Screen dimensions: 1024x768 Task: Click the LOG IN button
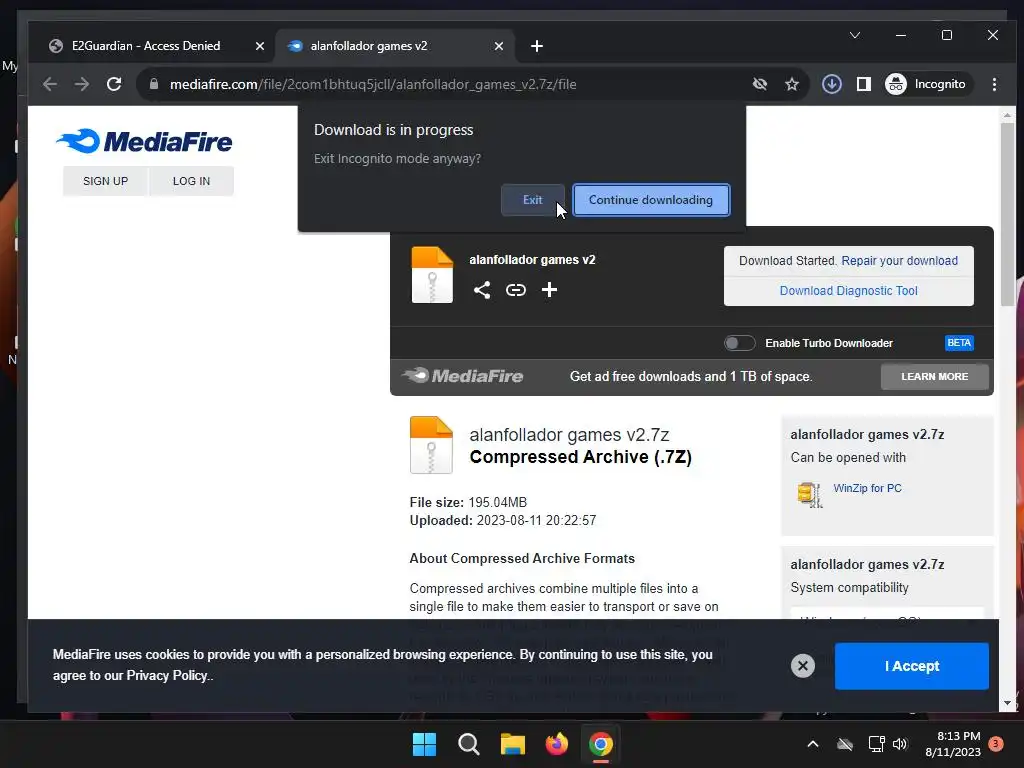[x=191, y=181]
